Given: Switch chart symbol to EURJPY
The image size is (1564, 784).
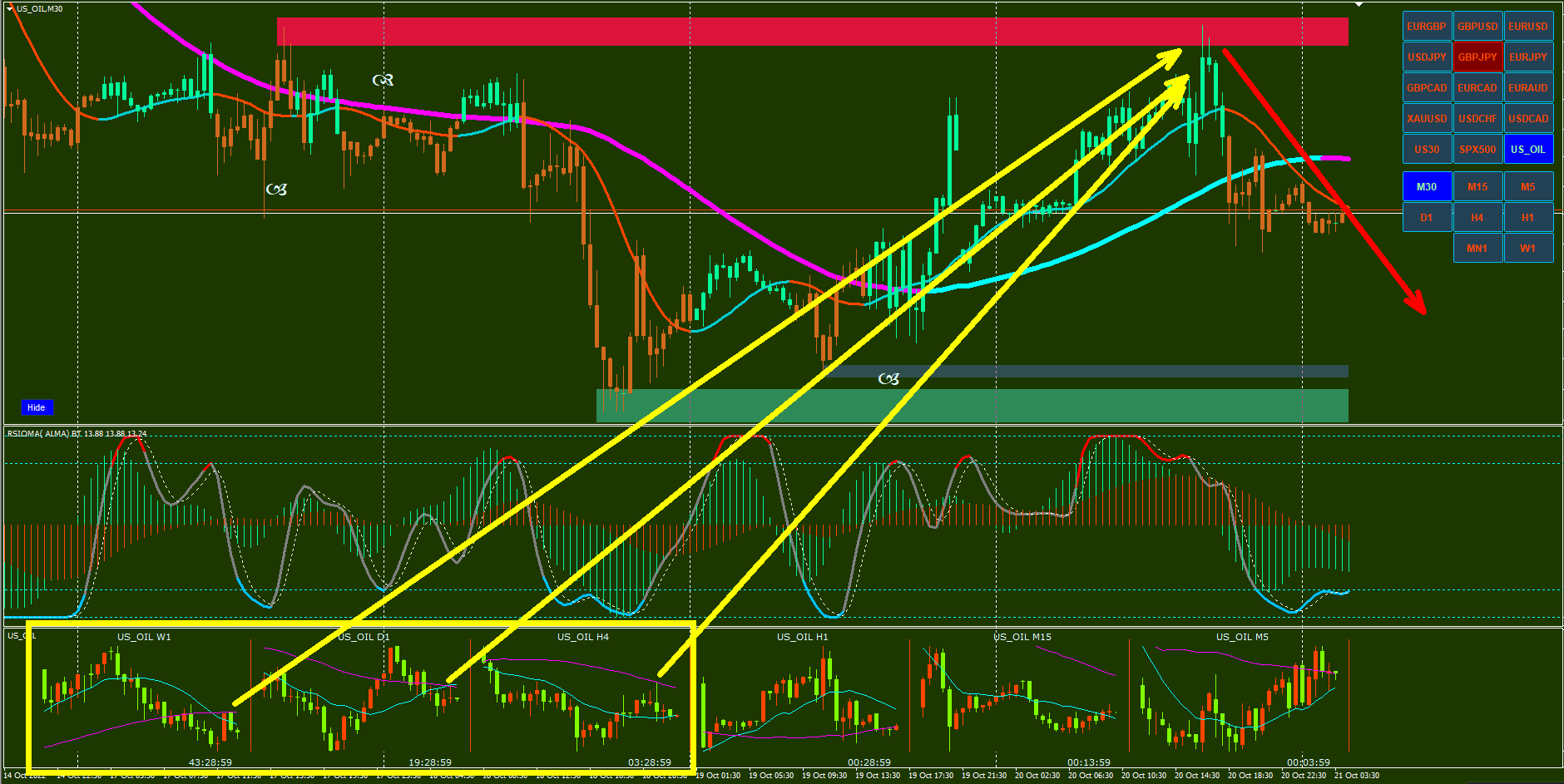Looking at the screenshot, I should (1528, 57).
